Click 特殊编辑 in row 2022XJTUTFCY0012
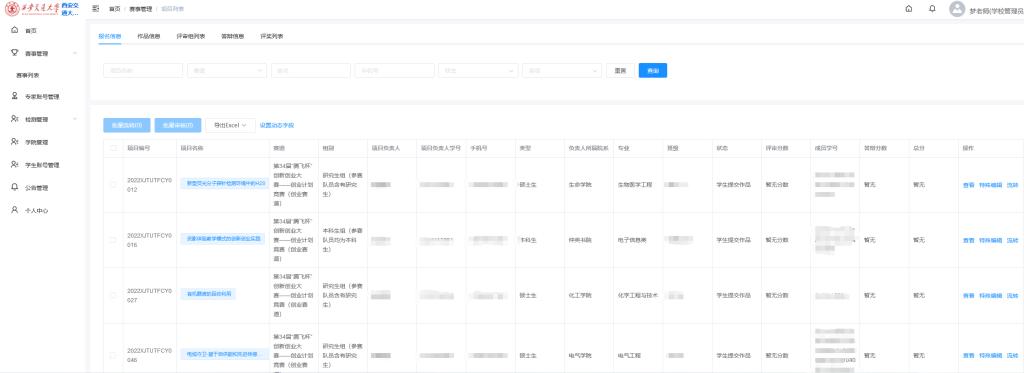The width and height of the screenshot is (1024, 373). [991, 186]
